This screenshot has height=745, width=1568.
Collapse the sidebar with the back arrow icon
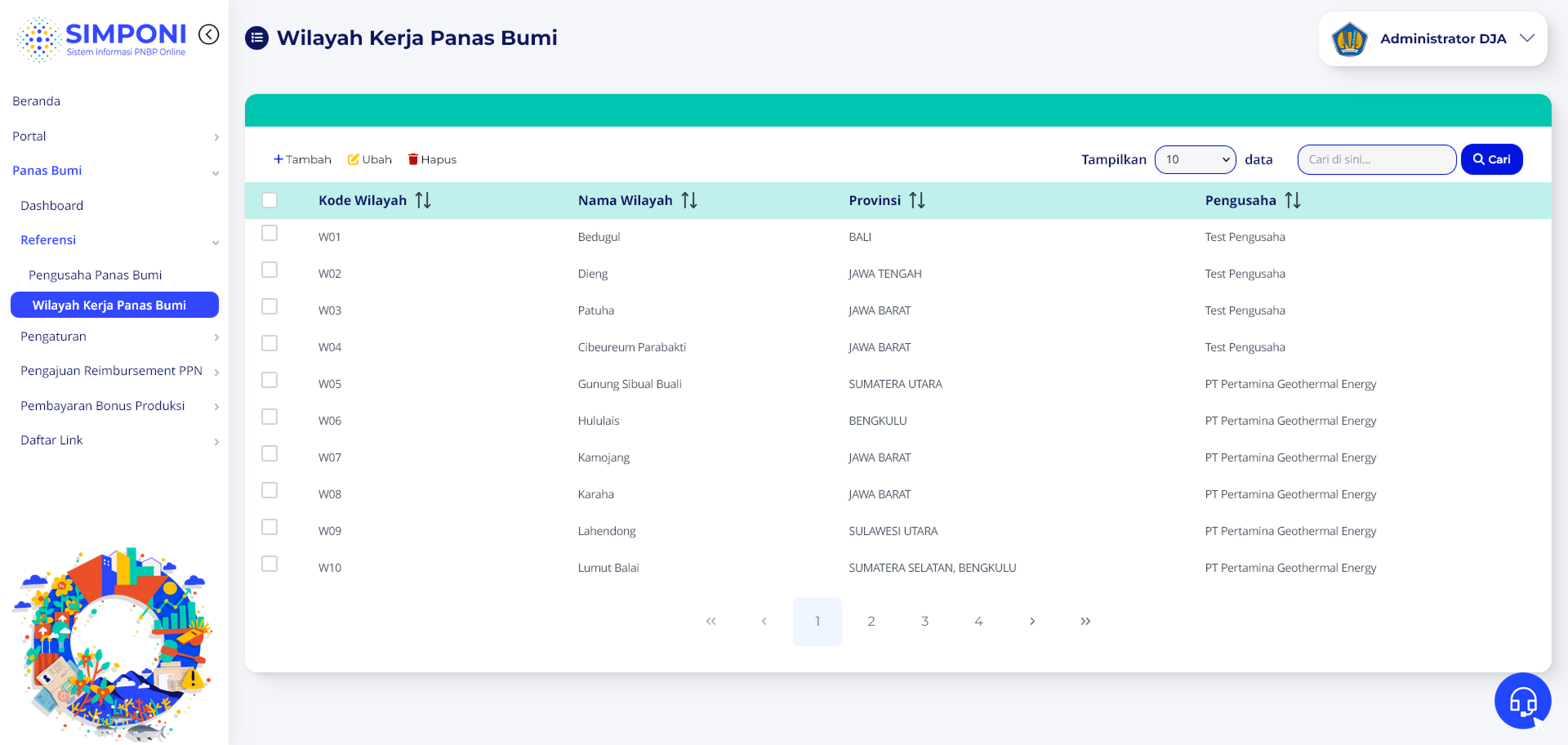pyautogui.click(x=209, y=34)
